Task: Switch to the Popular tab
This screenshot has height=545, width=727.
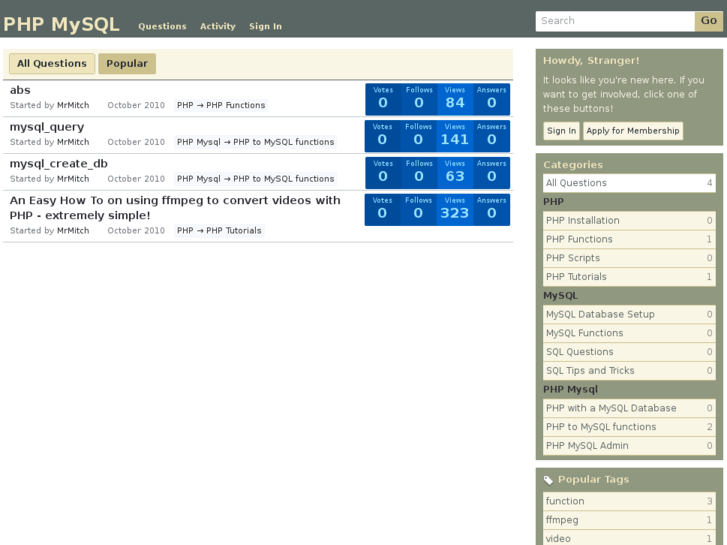Action: pos(127,64)
